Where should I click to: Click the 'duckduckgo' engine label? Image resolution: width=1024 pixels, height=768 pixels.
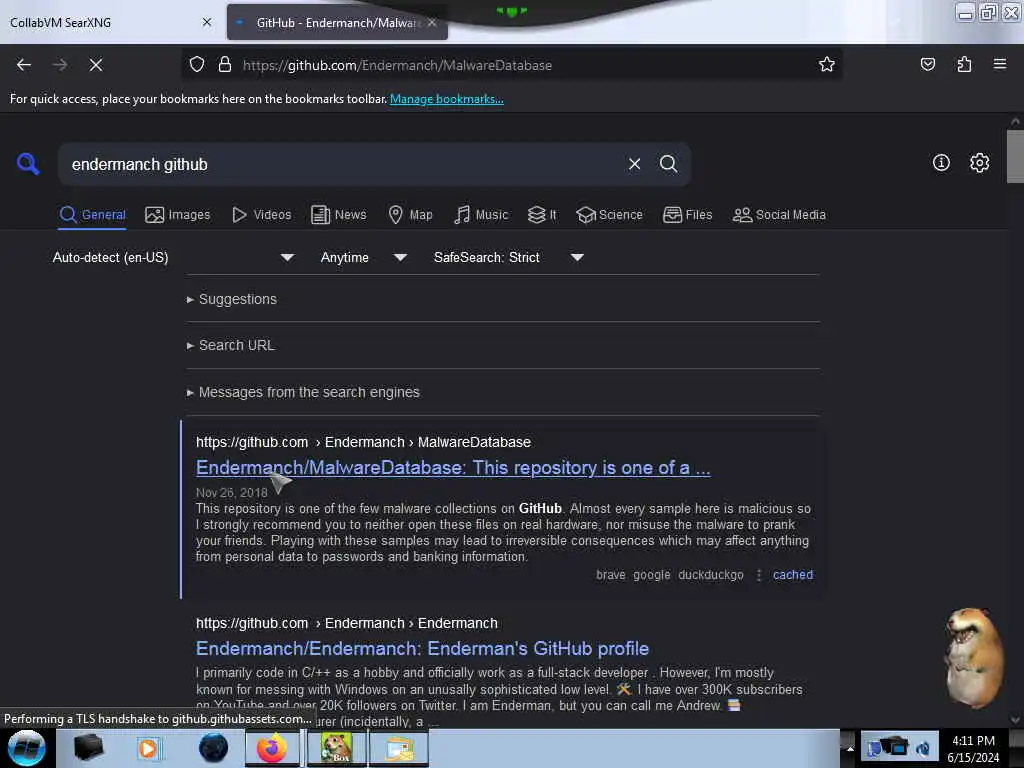711,575
